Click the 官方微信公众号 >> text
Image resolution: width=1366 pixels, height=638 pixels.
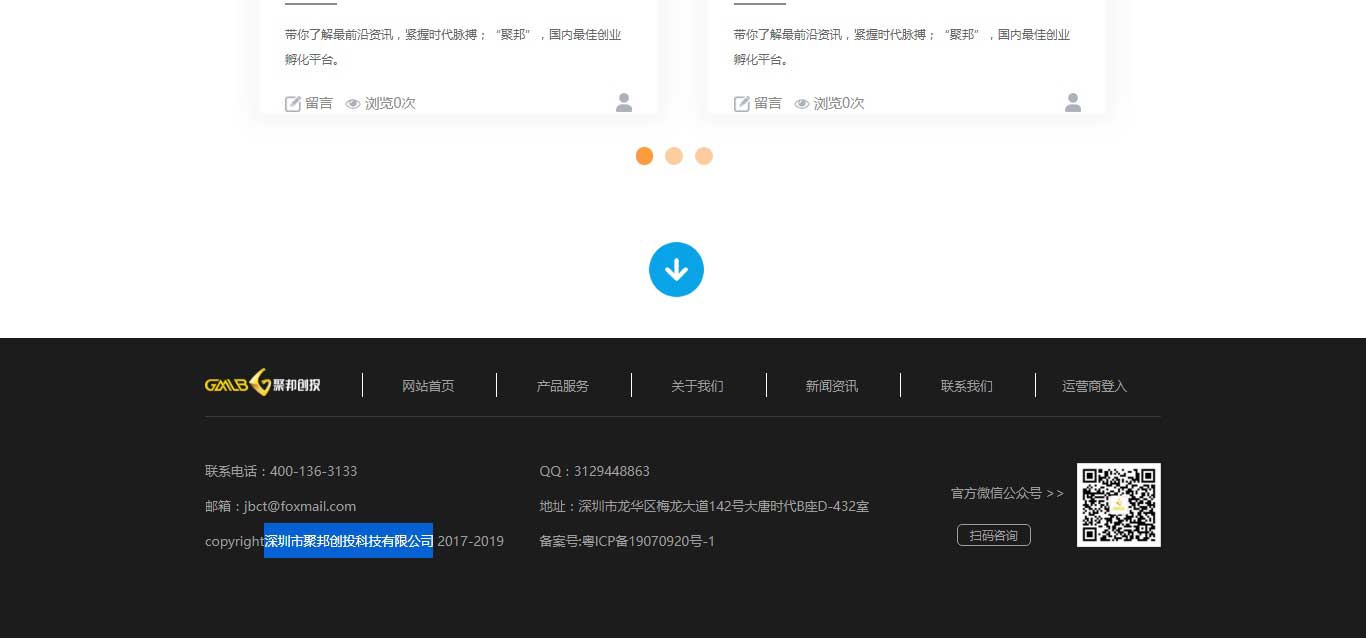pos(1006,492)
